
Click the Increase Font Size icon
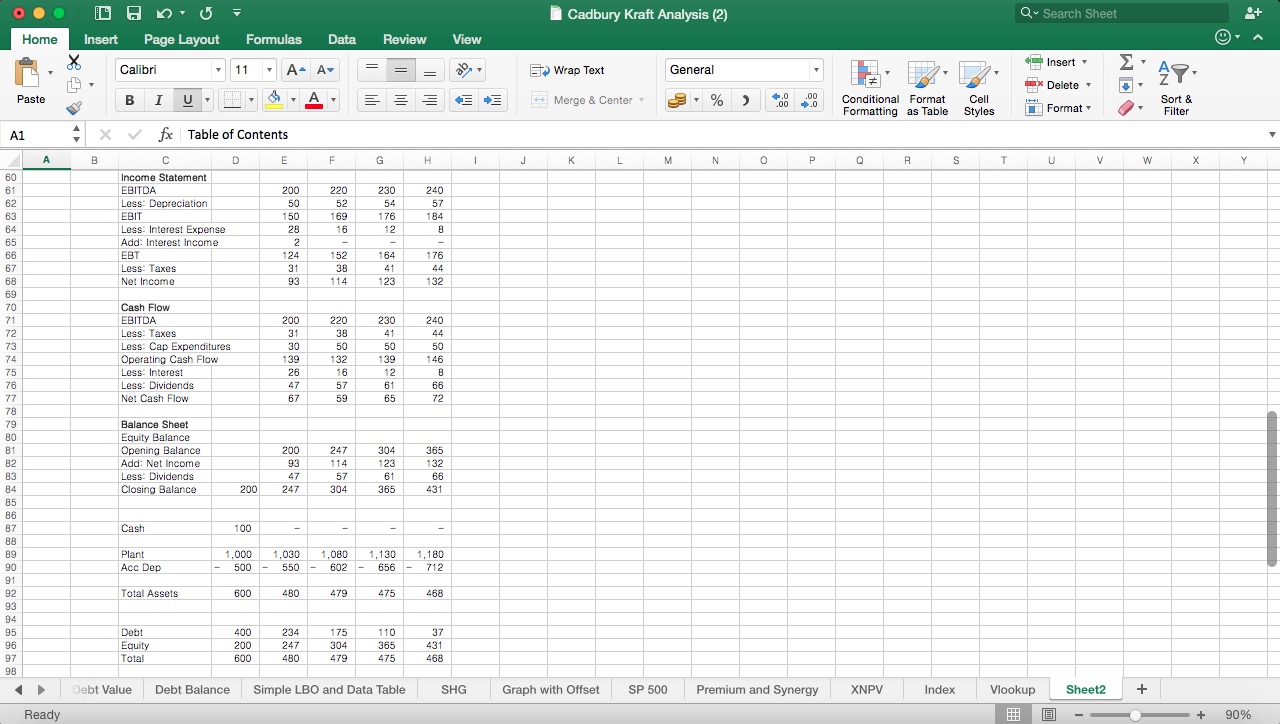(x=296, y=70)
